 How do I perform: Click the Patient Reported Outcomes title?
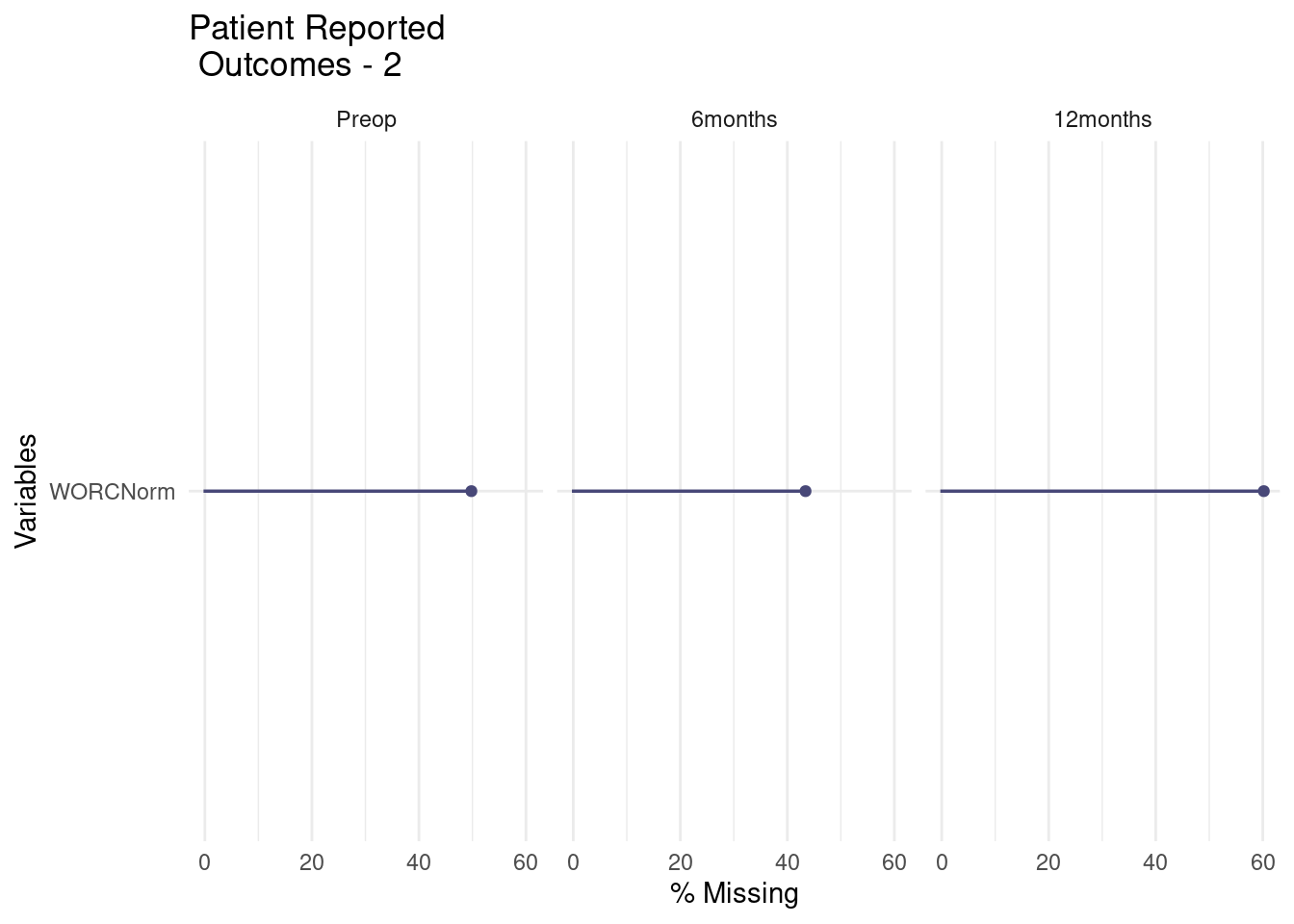(x=317, y=46)
